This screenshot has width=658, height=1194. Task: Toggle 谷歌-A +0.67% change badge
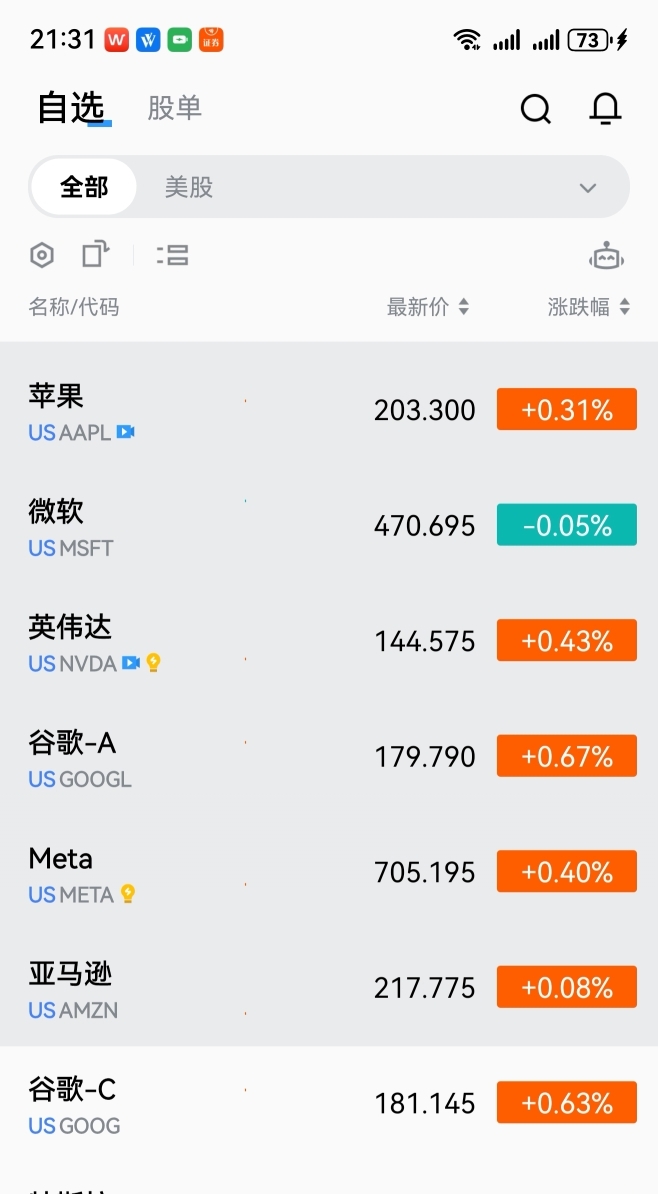pos(567,756)
